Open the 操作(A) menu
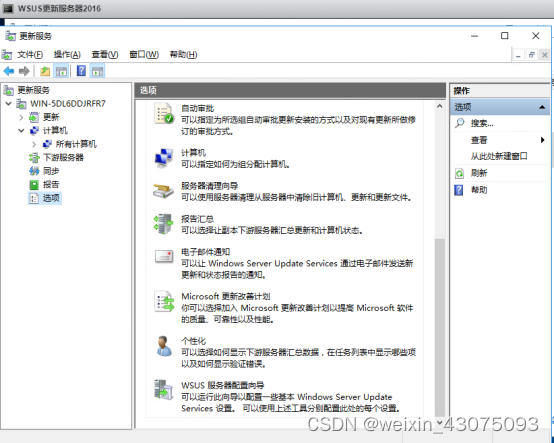The image size is (554, 443). coord(67,54)
